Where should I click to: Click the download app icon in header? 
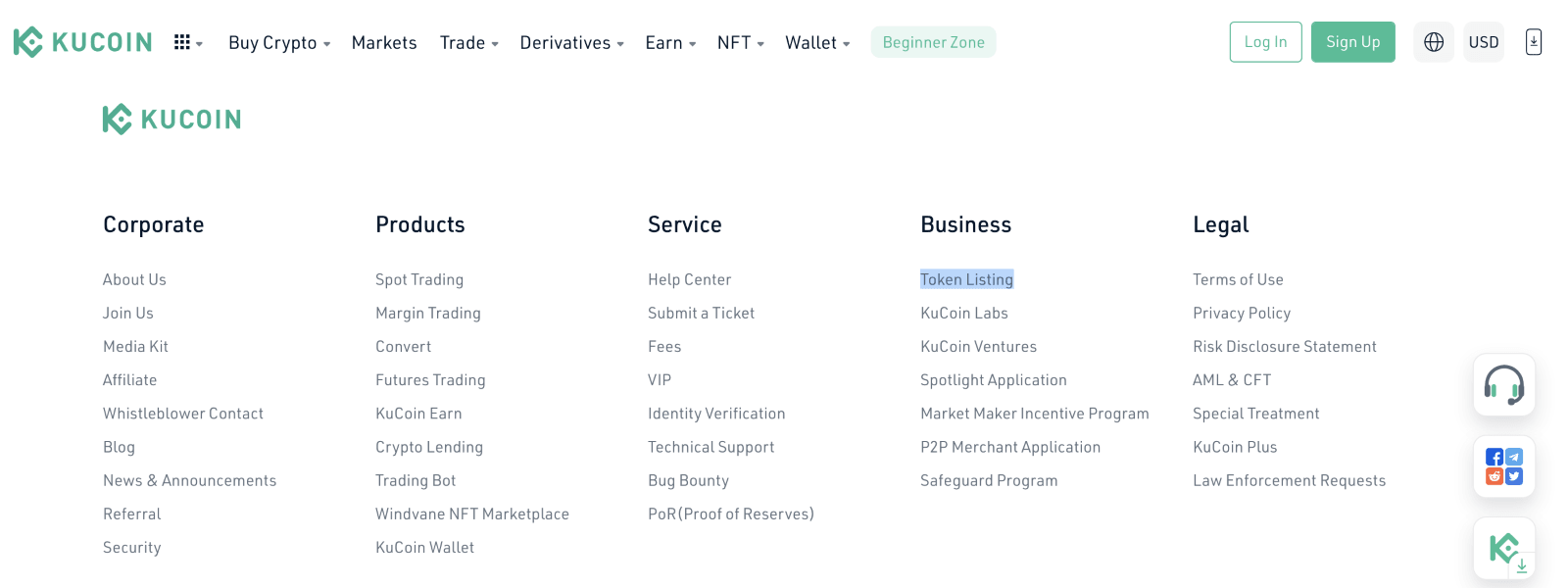click(1534, 42)
